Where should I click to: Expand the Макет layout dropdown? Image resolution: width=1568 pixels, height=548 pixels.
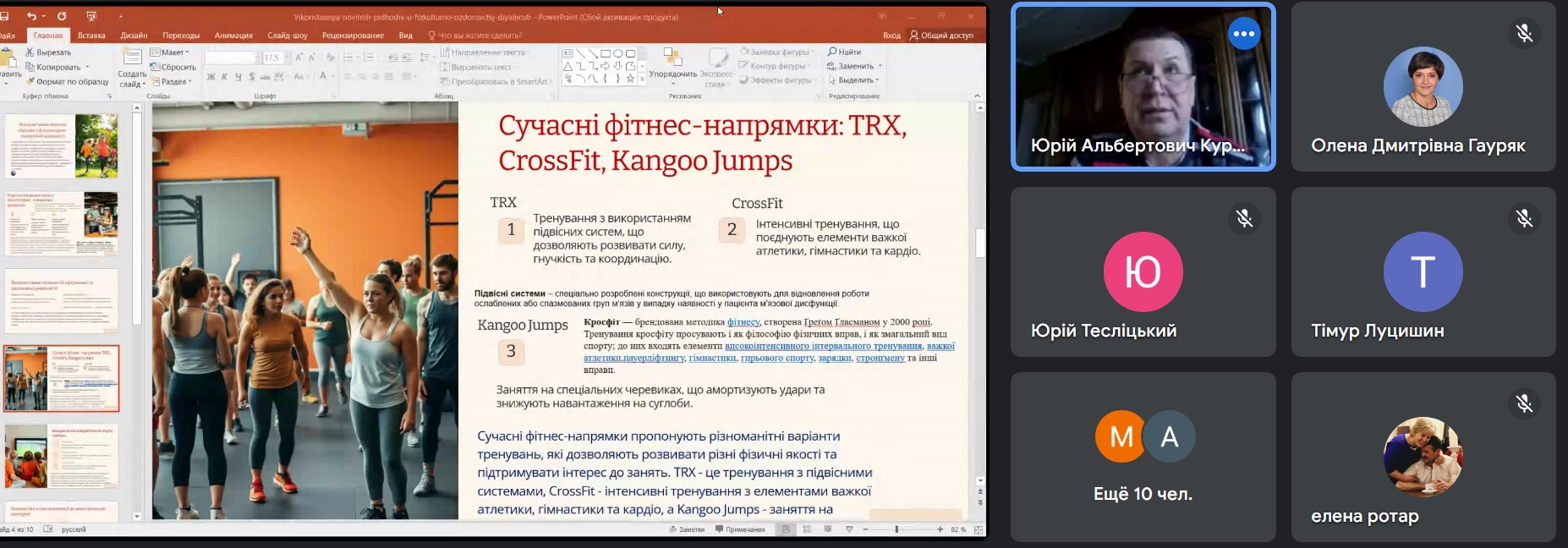point(169,52)
